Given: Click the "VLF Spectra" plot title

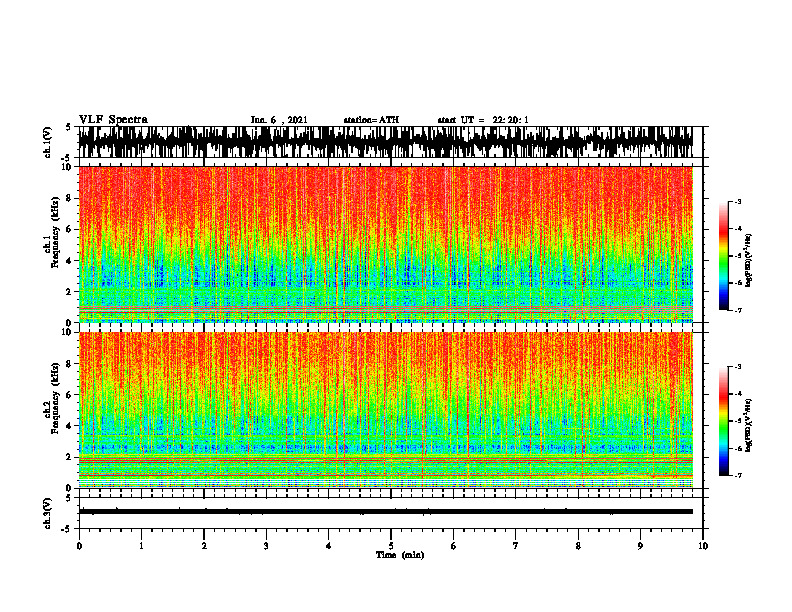Looking at the screenshot, I should pos(113,120).
